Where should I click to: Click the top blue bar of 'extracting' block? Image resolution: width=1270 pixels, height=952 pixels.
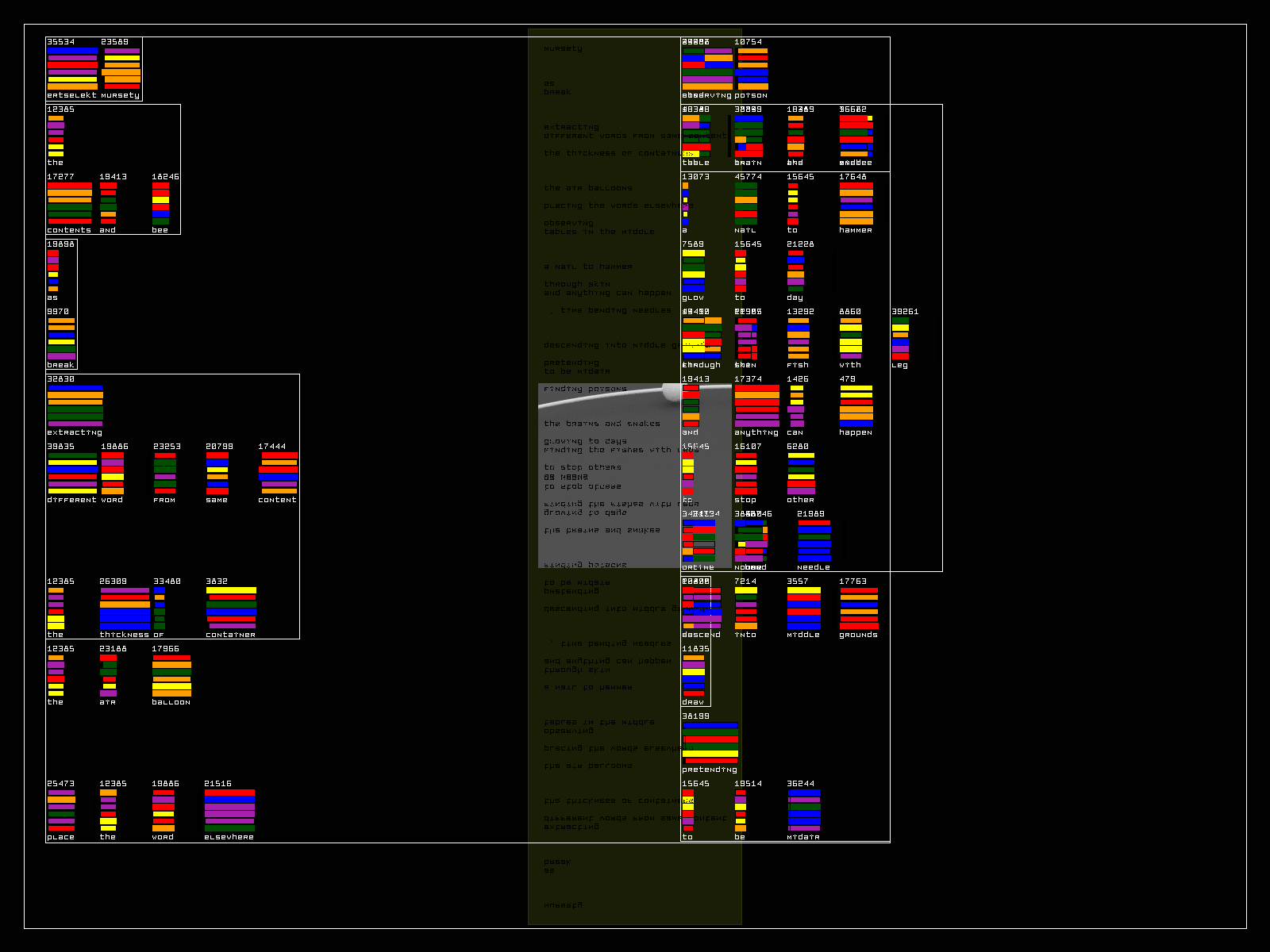click(75, 389)
